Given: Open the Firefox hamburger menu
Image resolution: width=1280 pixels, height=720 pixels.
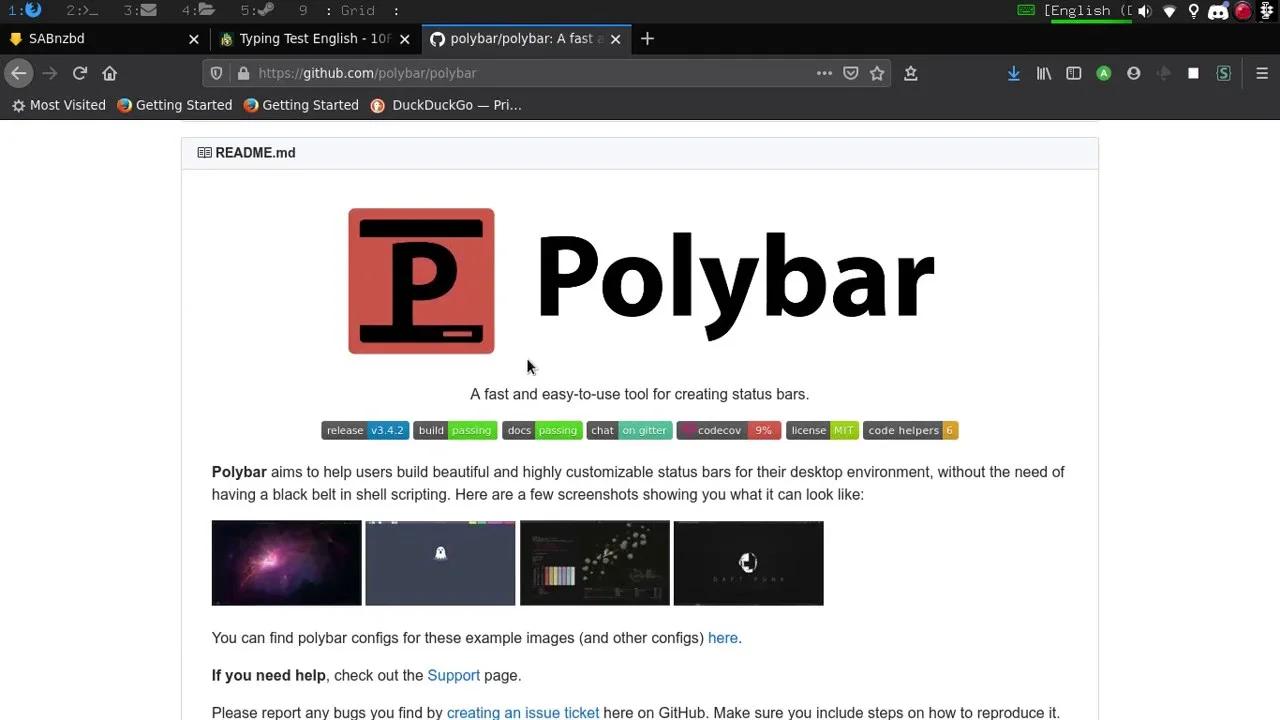Looking at the screenshot, I should pos(1262,73).
